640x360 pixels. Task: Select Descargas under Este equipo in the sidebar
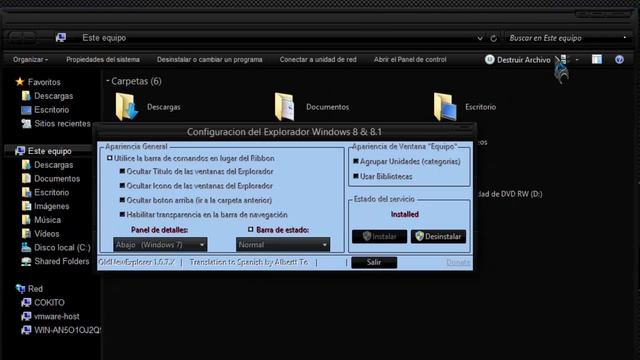click(48, 165)
